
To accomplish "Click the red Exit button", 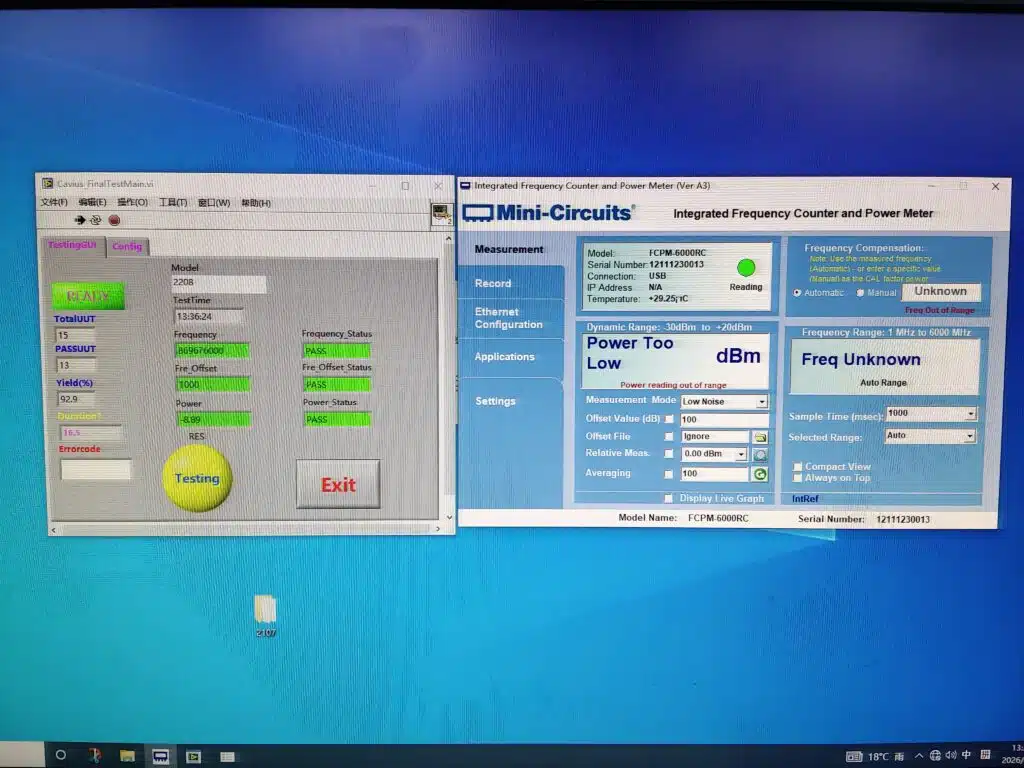I will [338, 485].
